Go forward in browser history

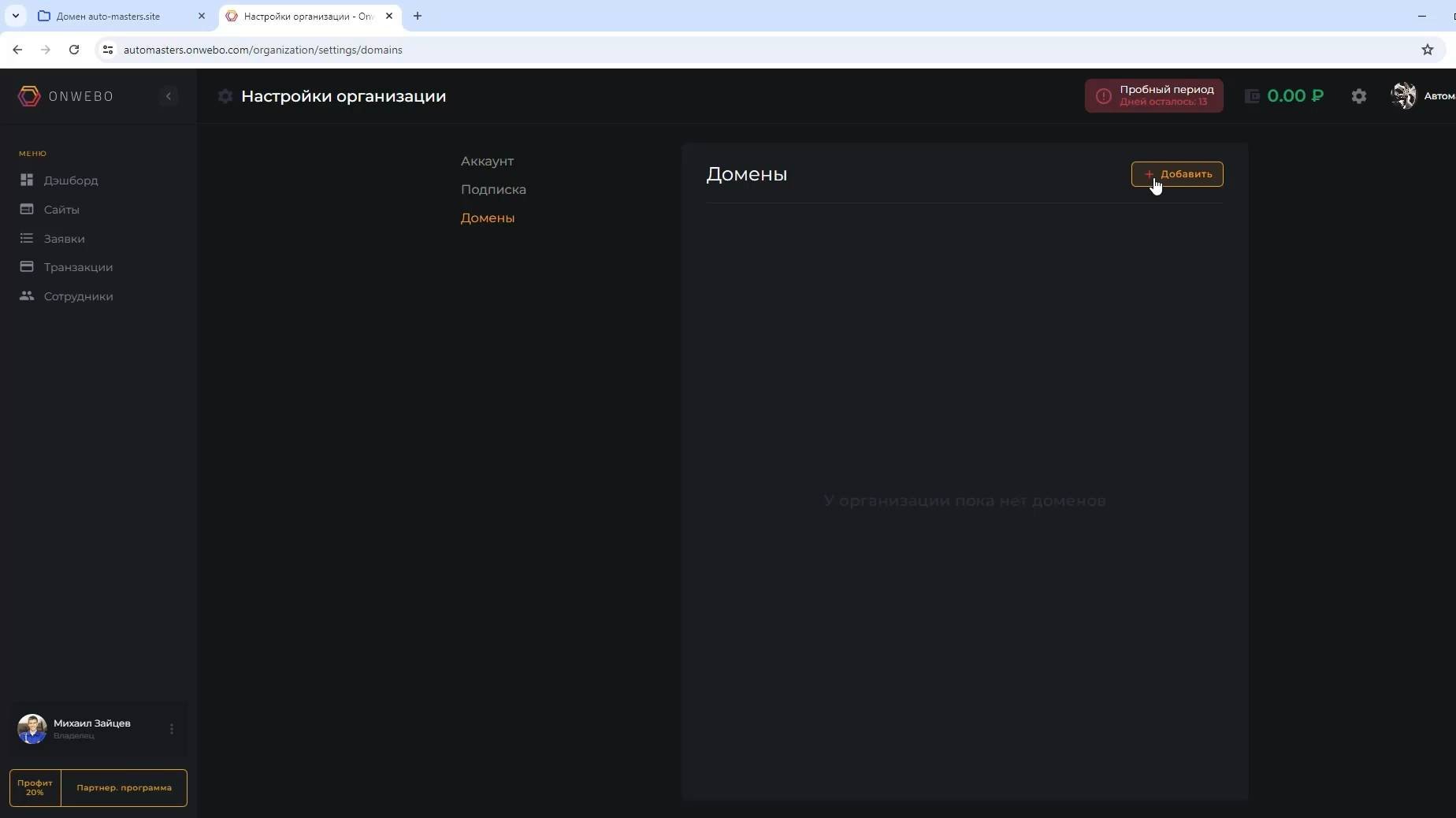click(46, 50)
